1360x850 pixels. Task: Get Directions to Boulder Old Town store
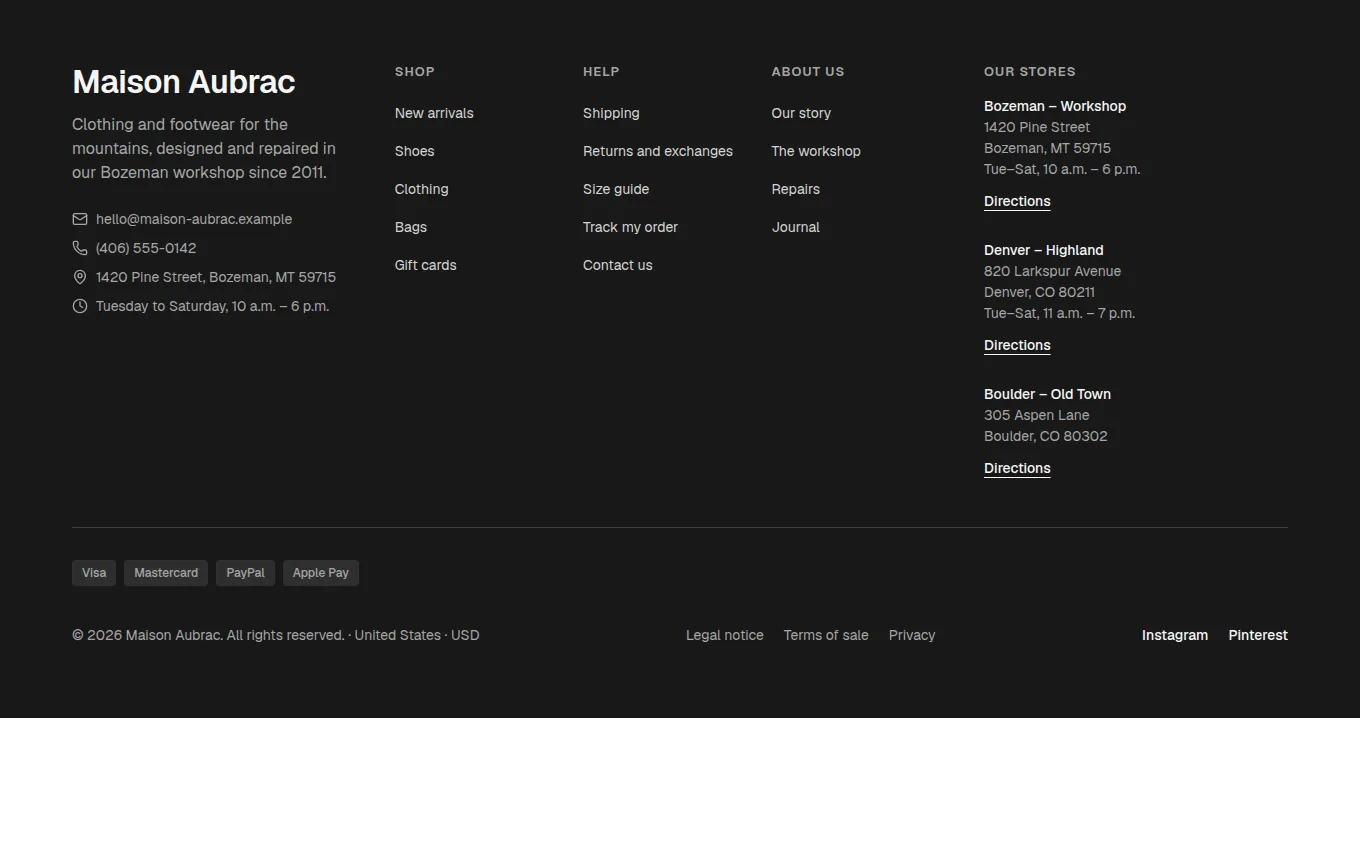click(1017, 468)
